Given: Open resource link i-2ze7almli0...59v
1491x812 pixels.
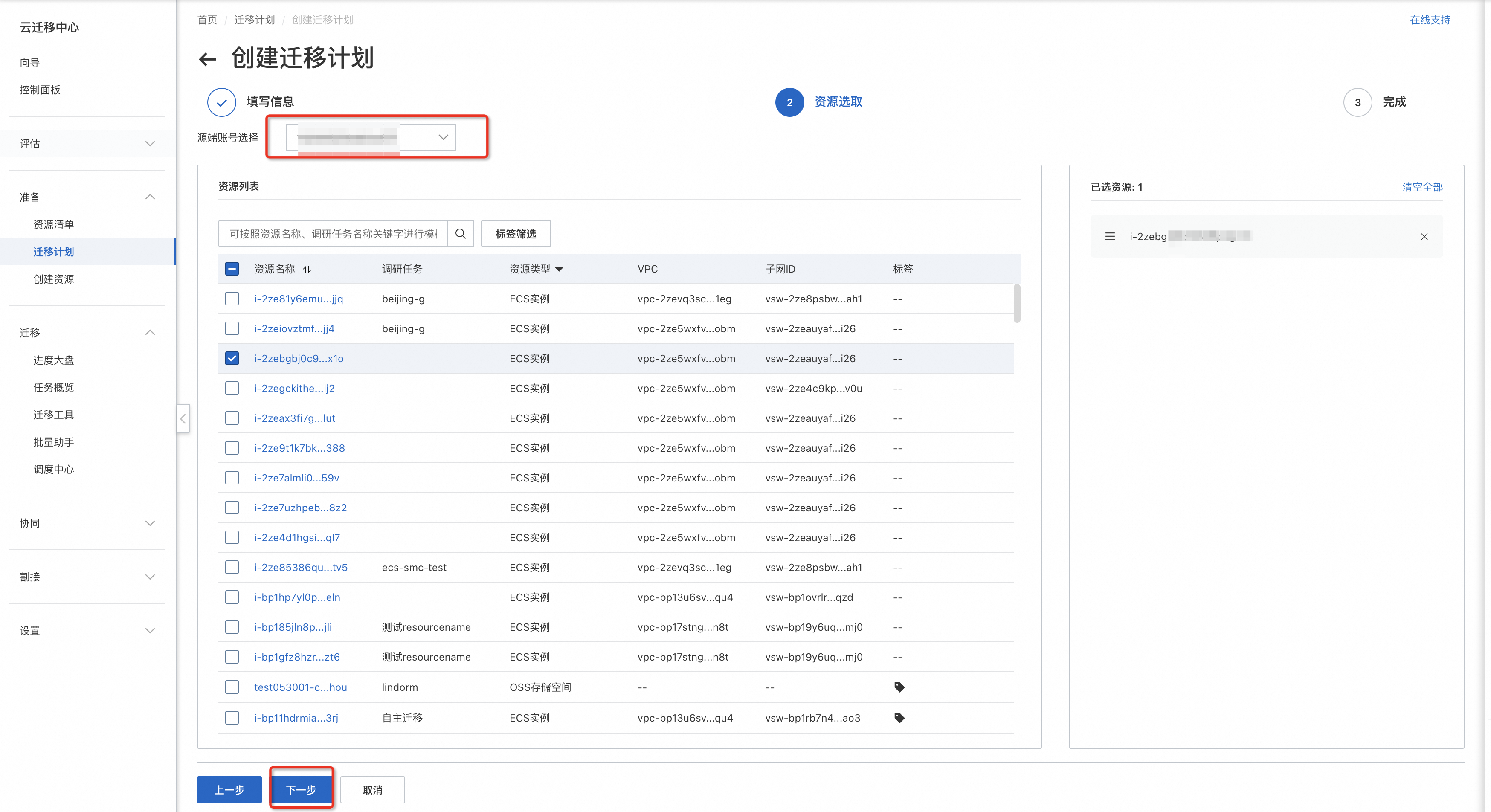Looking at the screenshot, I should (x=296, y=478).
